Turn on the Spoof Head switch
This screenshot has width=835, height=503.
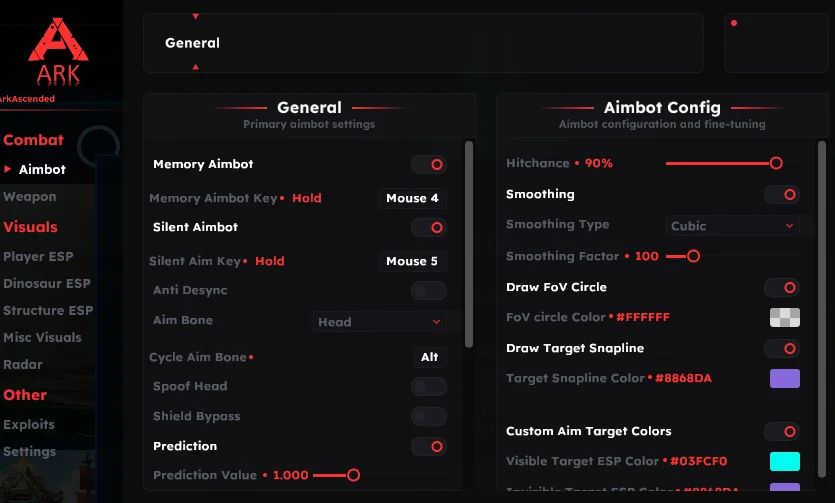(429, 386)
